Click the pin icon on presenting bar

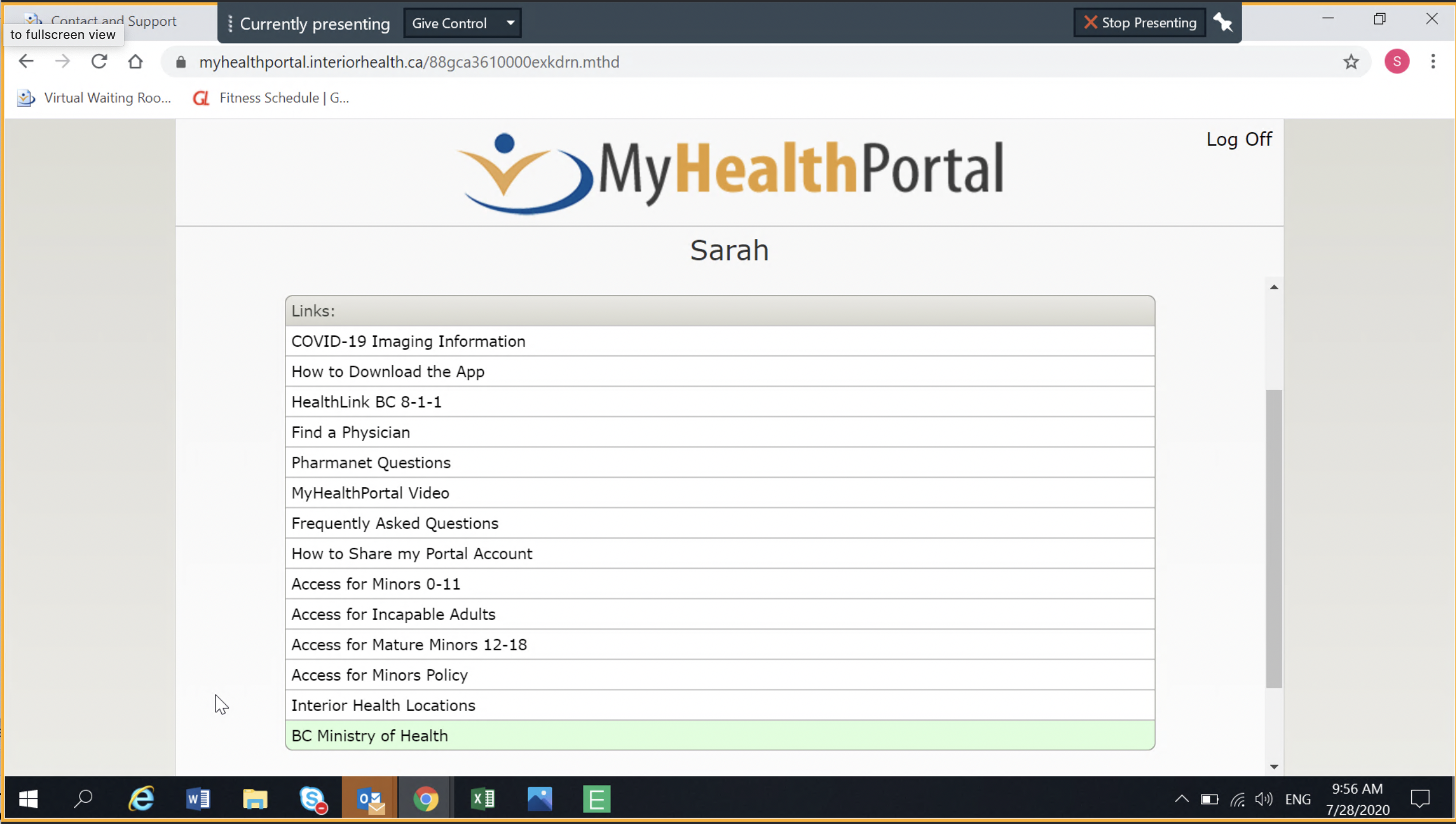click(x=1223, y=23)
